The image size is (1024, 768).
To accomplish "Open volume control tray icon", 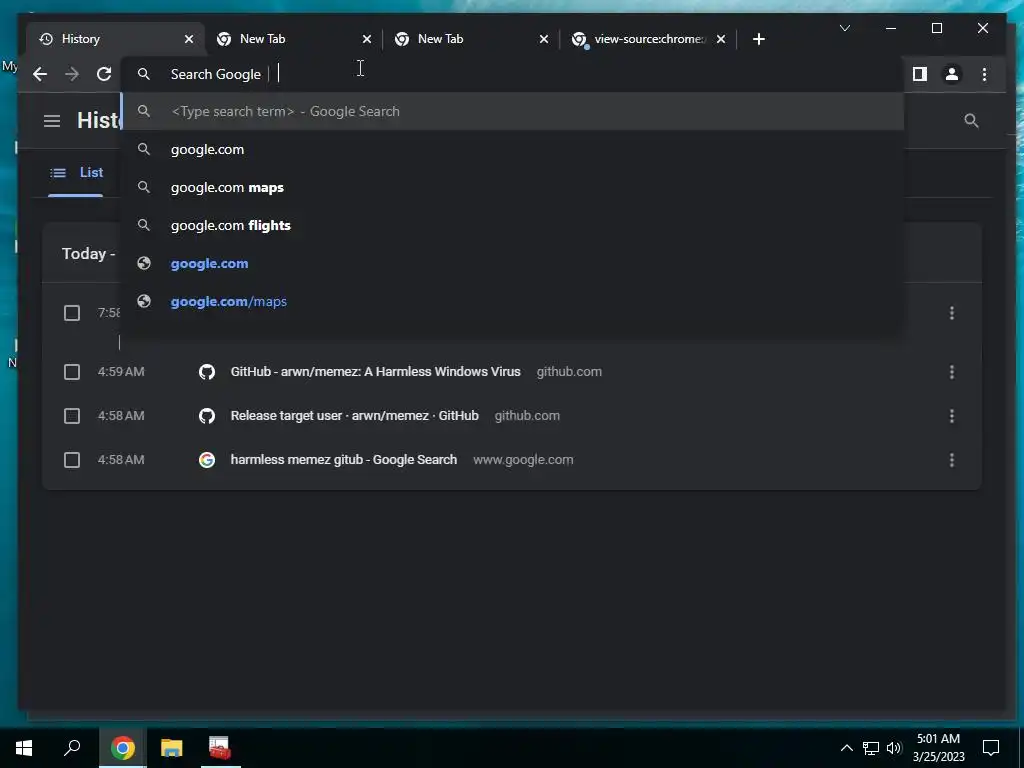I will click(894, 748).
